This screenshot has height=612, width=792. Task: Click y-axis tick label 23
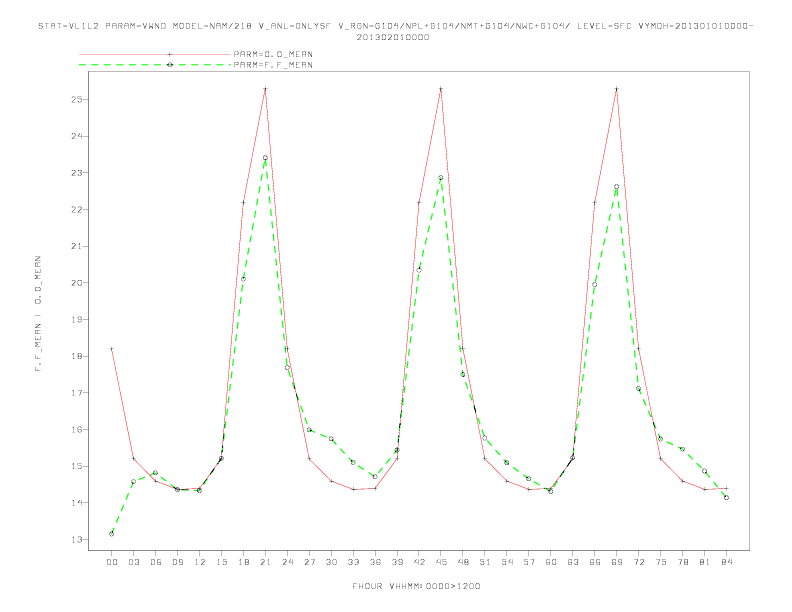click(x=77, y=173)
